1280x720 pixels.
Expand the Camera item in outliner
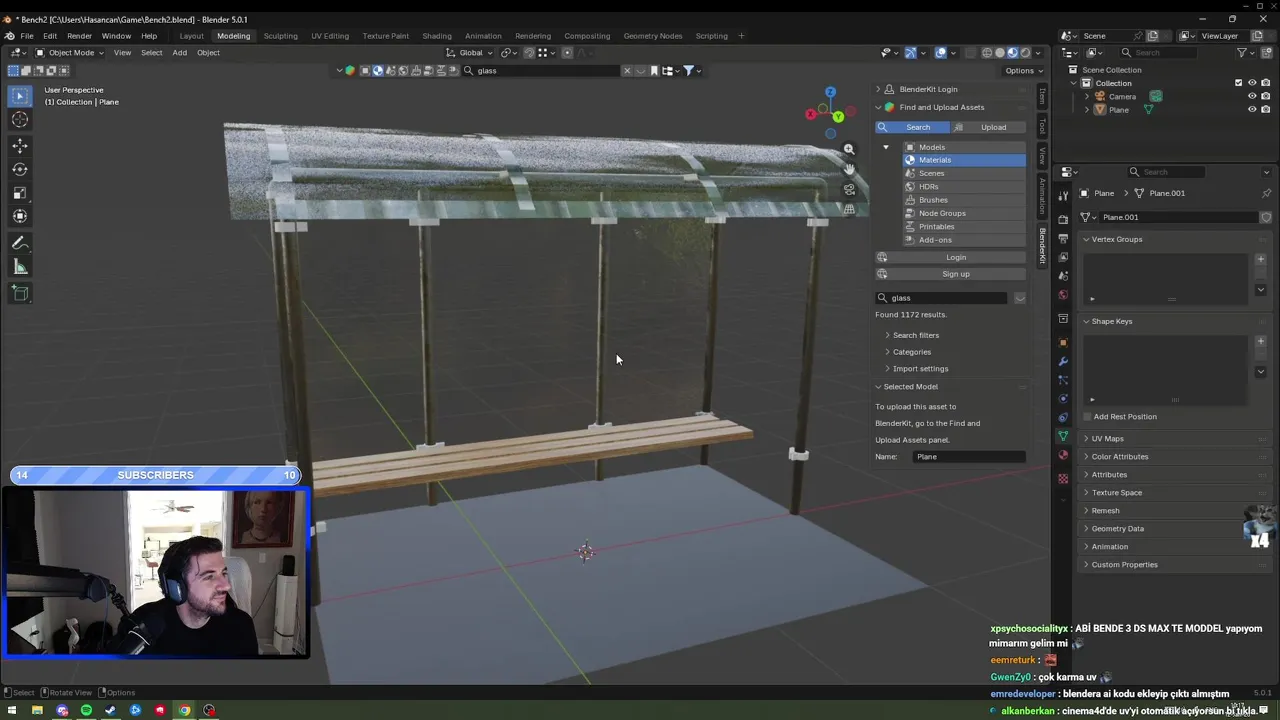coord(1087,97)
